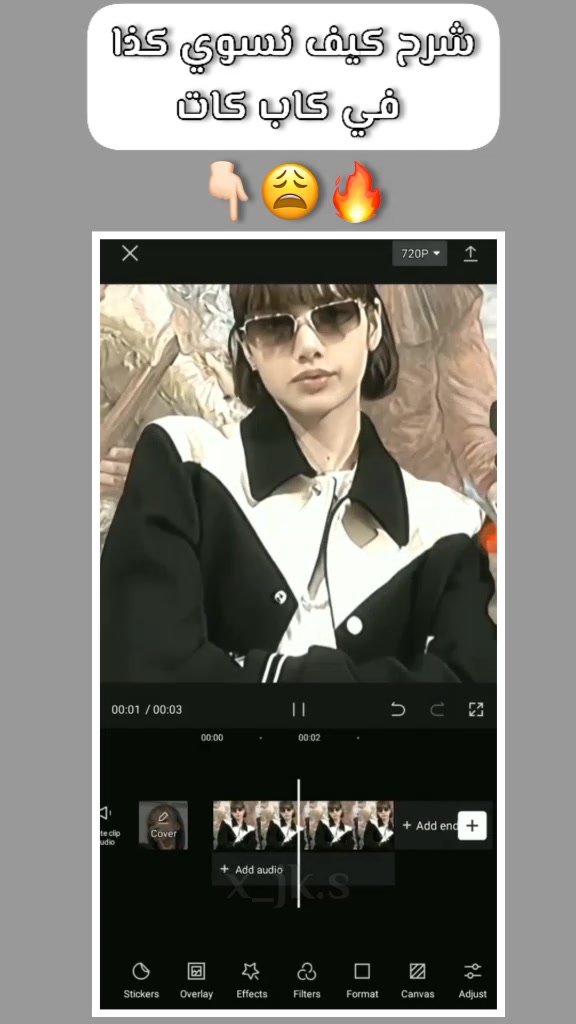The height and width of the screenshot is (1024, 576).
Task: Undo the last edit
Action: (398, 709)
